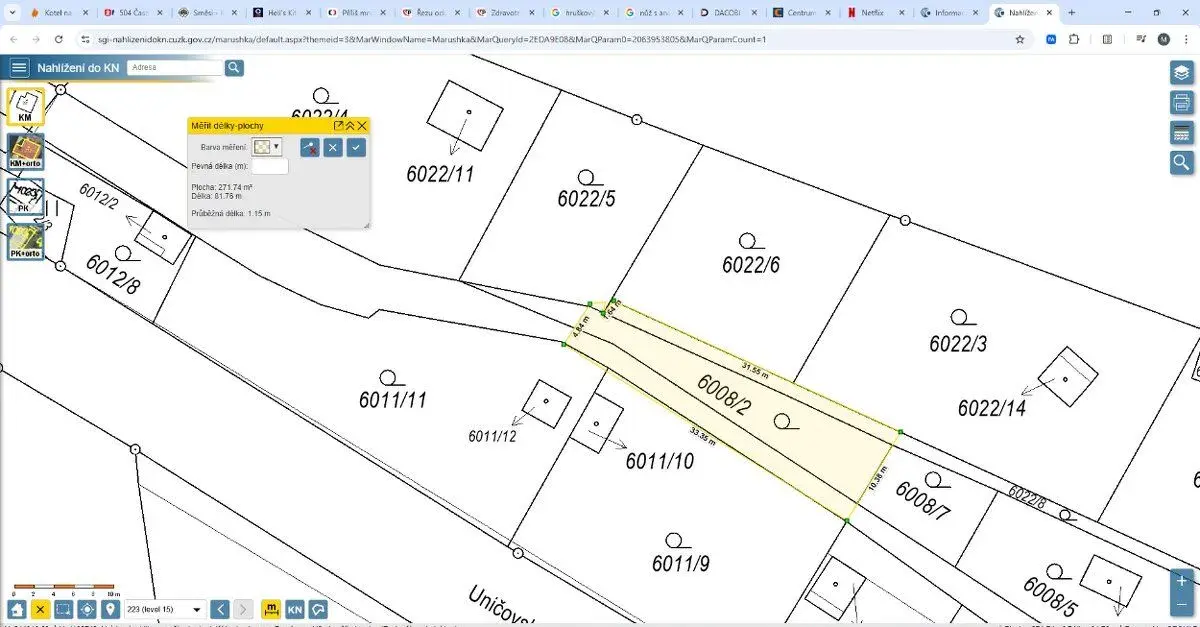Go to previous map view arrow

coord(221,609)
